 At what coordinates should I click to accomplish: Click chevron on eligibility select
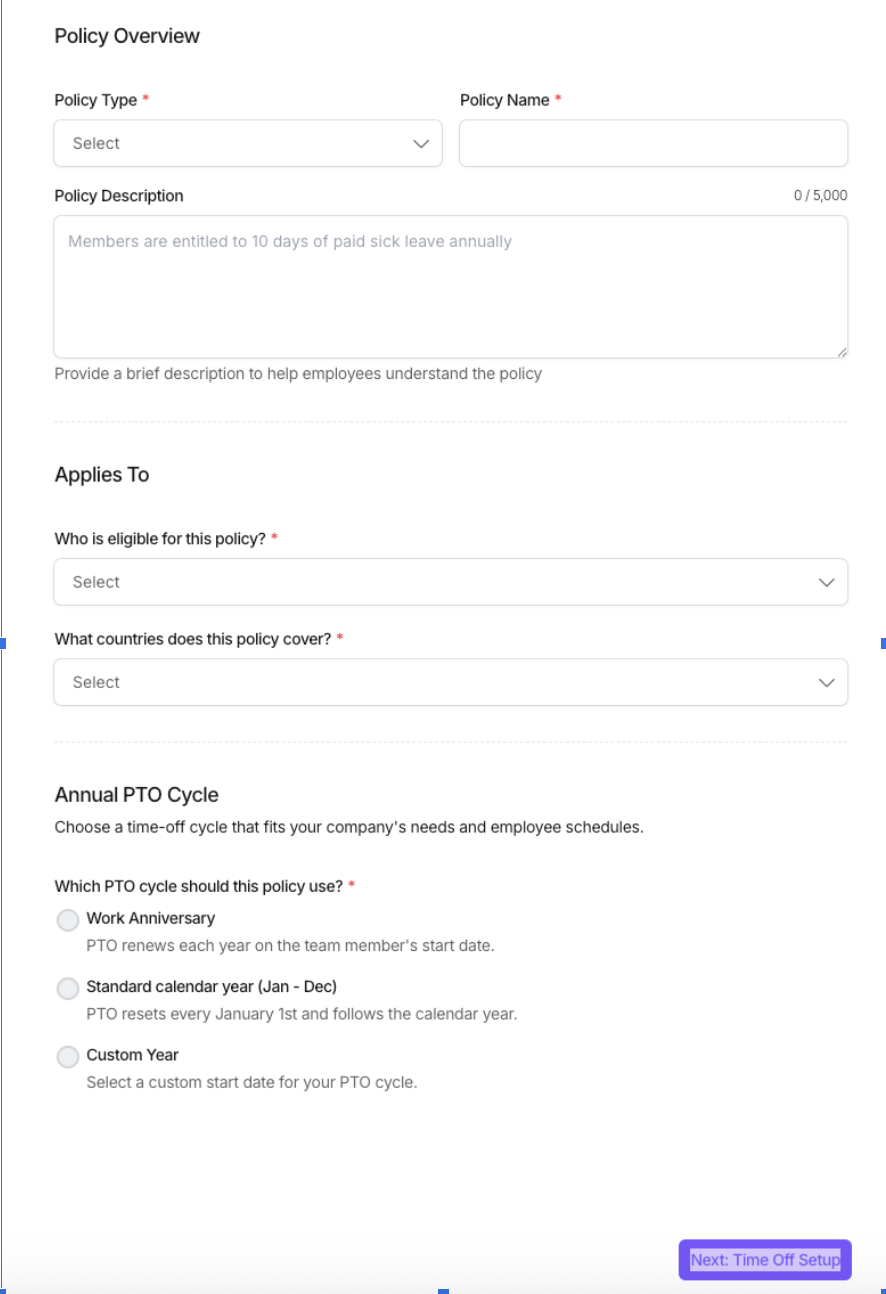(x=826, y=582)
